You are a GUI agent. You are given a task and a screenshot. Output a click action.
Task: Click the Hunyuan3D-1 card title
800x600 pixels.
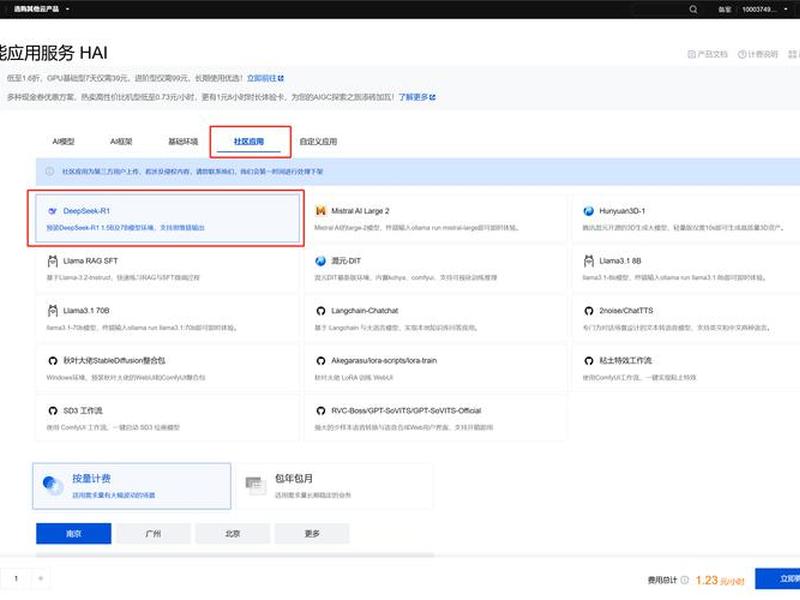[622, 211]
